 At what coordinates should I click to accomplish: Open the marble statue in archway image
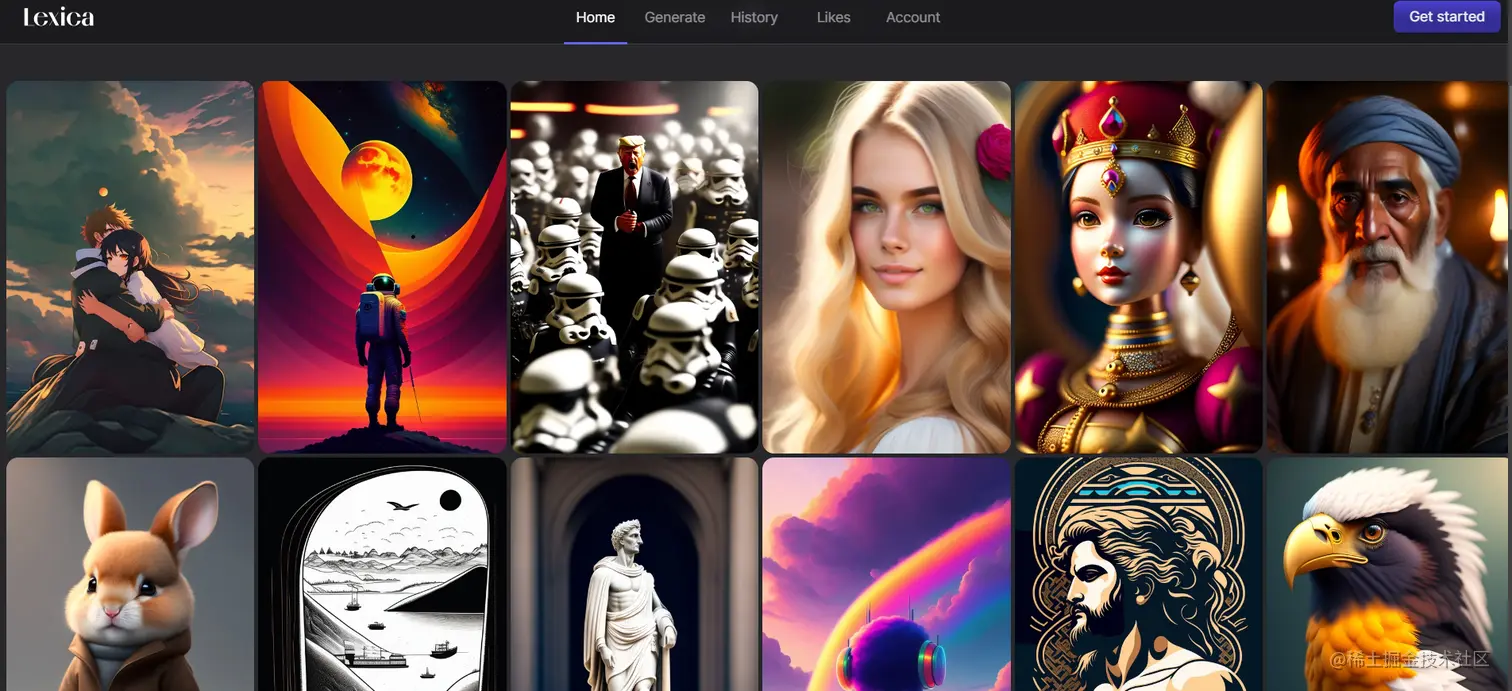(634, 574)
